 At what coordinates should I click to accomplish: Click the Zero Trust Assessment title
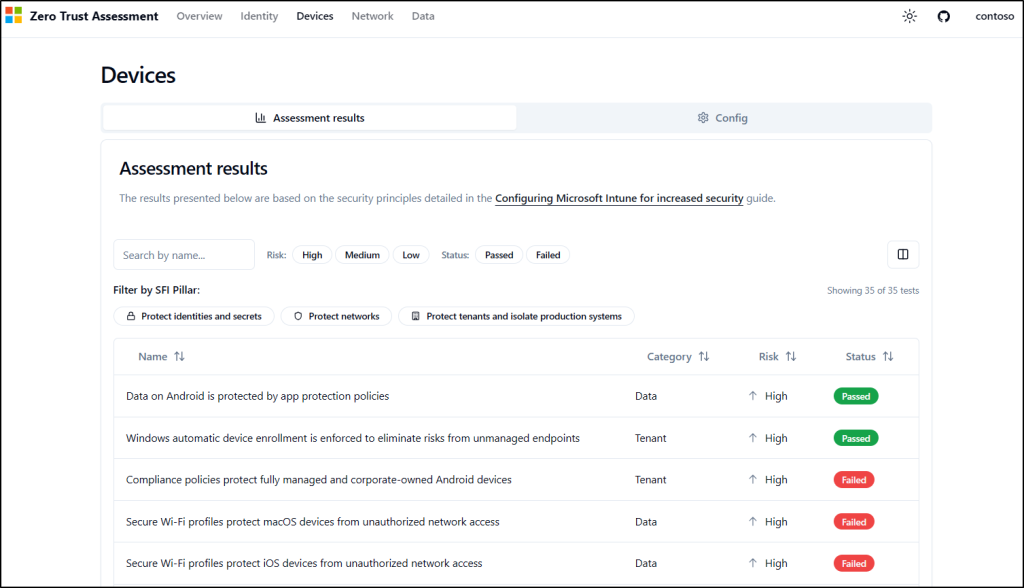pos(94,16)
